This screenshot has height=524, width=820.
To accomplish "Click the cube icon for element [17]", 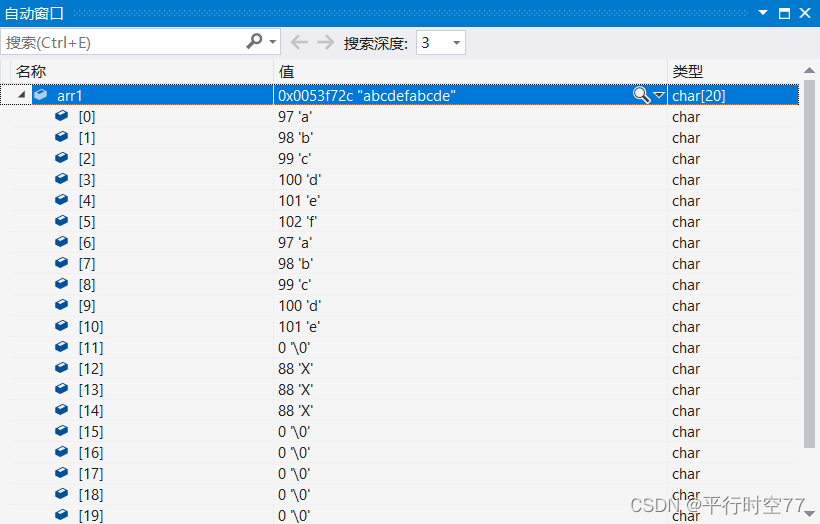I will (x=62, y=472).
